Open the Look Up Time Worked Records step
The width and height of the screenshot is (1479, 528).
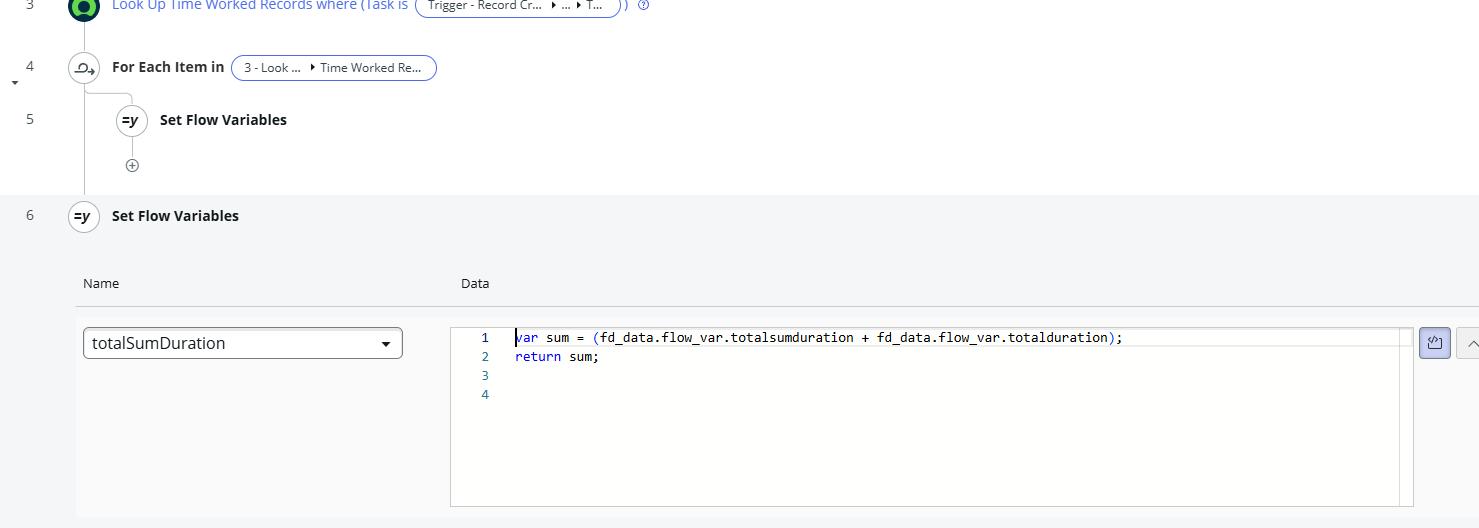coord(260,5)
